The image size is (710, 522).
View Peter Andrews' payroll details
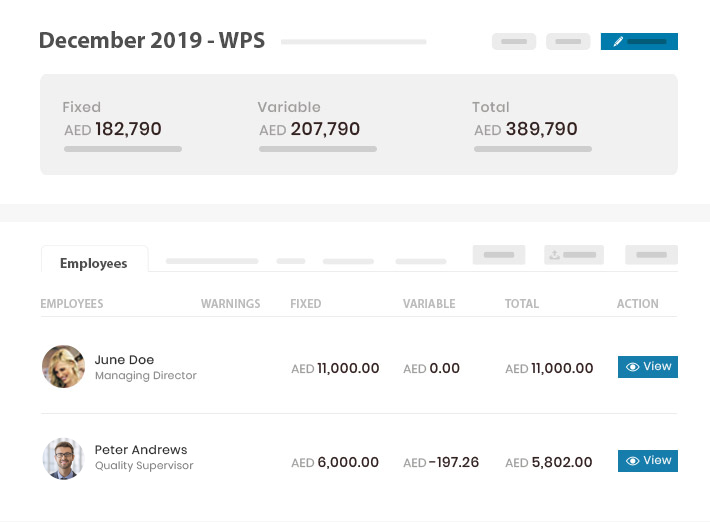(648, 461)
